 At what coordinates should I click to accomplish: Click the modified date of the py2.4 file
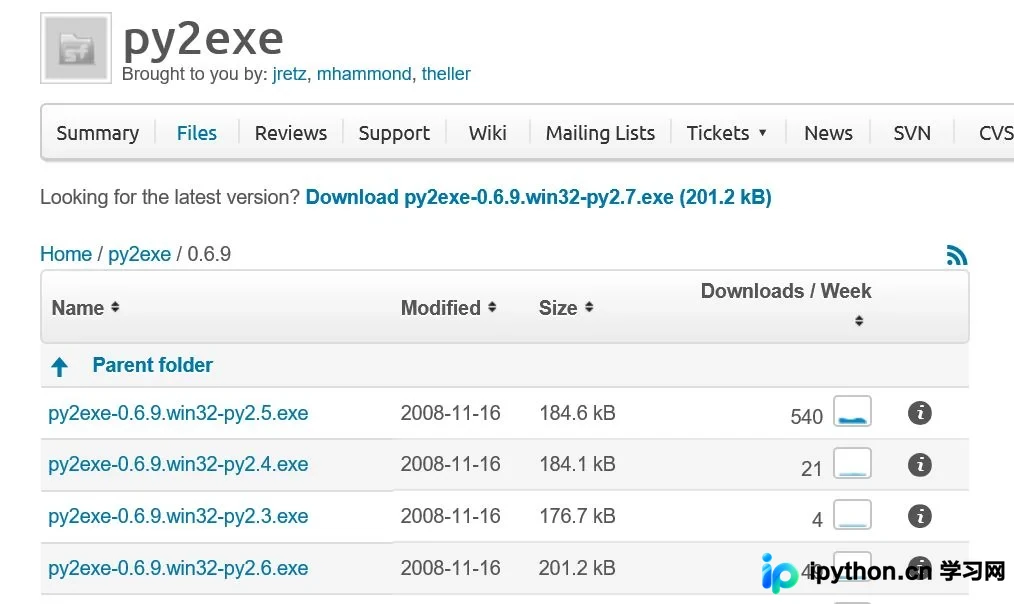point(451,464)
